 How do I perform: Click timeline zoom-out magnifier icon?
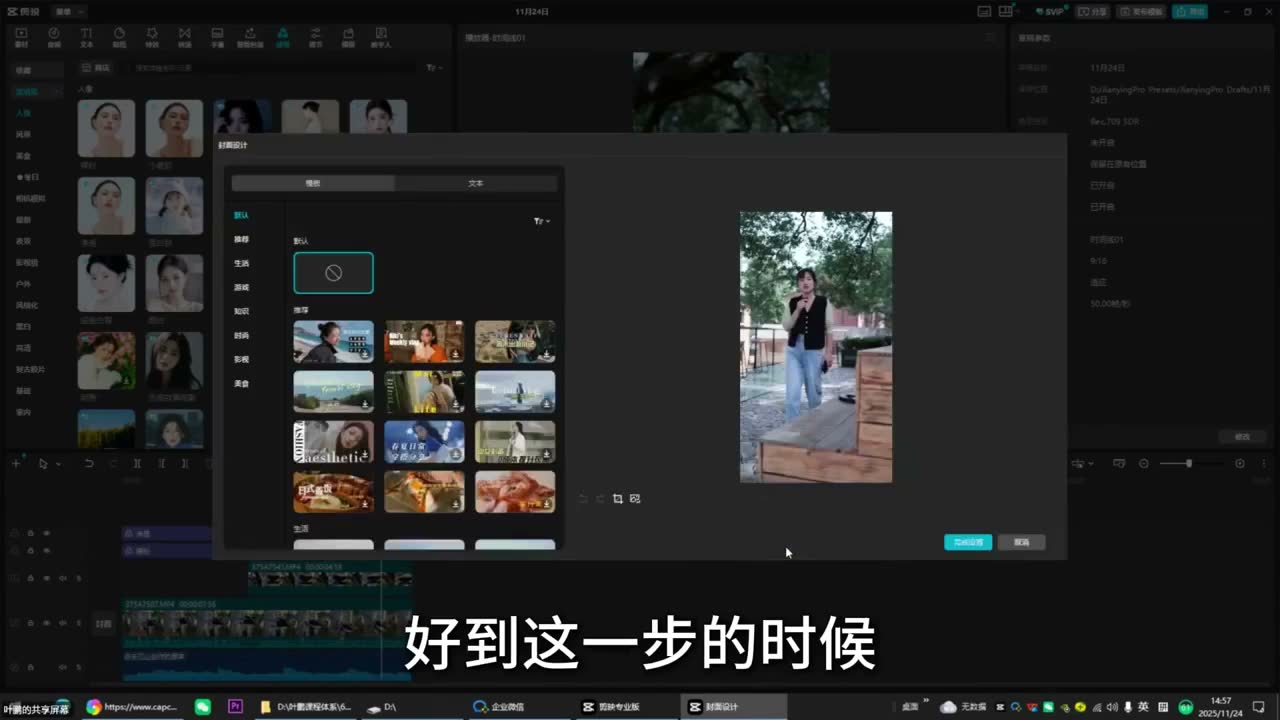[x=1144, y=464]
